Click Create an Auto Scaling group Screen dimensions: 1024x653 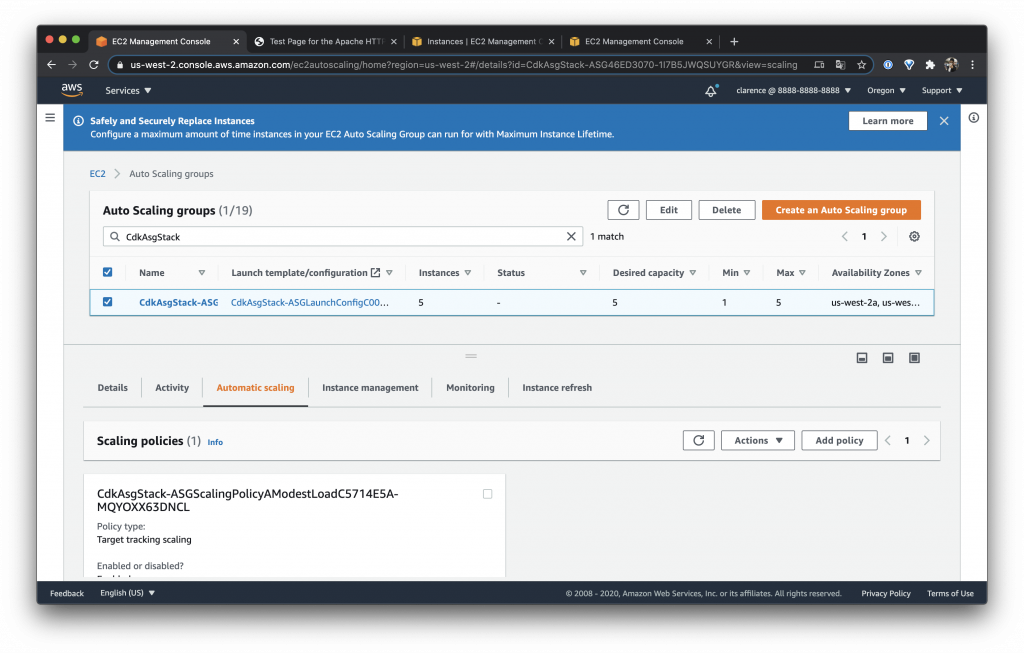tap(841, 210)
